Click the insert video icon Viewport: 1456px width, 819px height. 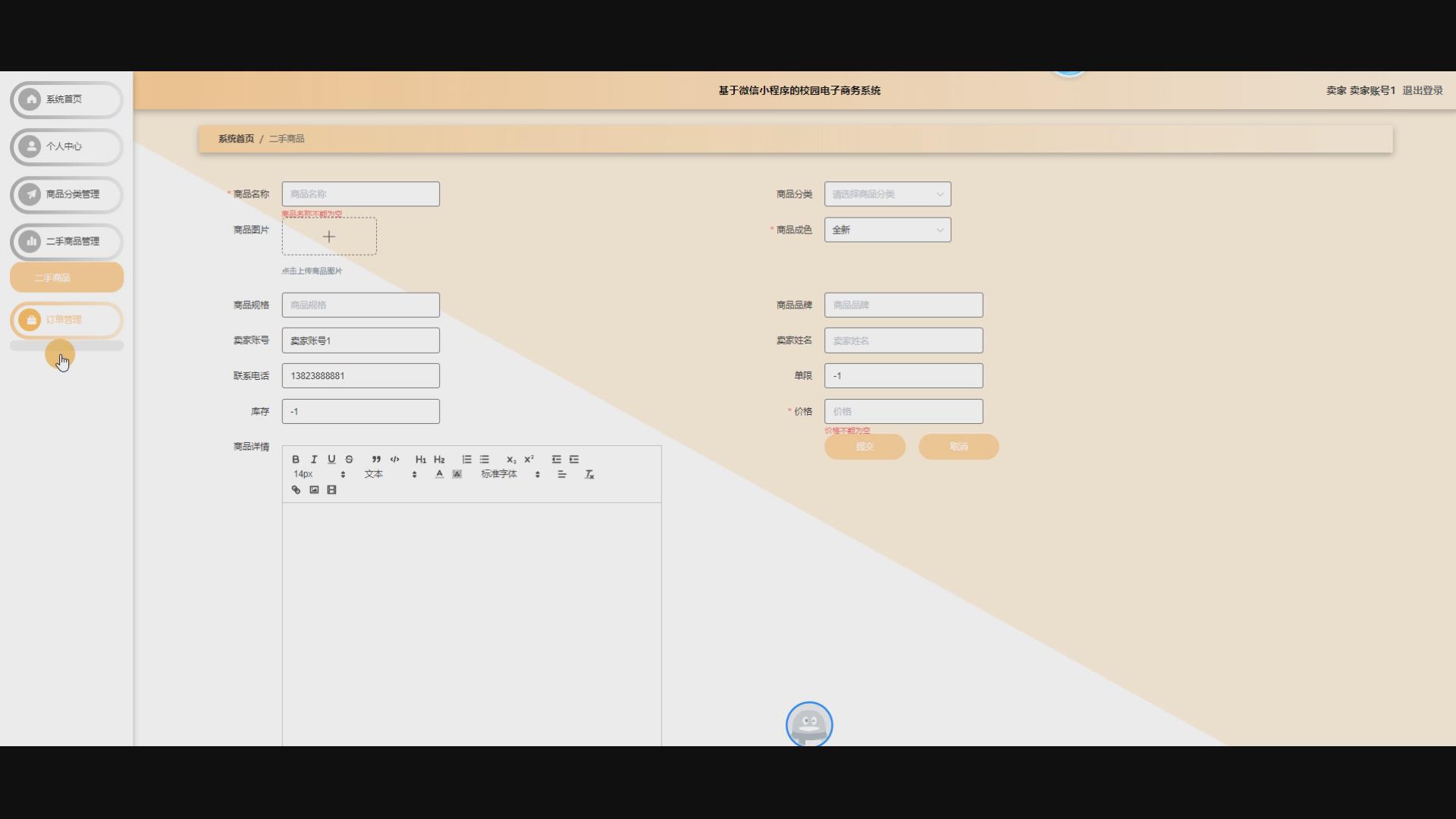click(331, 490)
